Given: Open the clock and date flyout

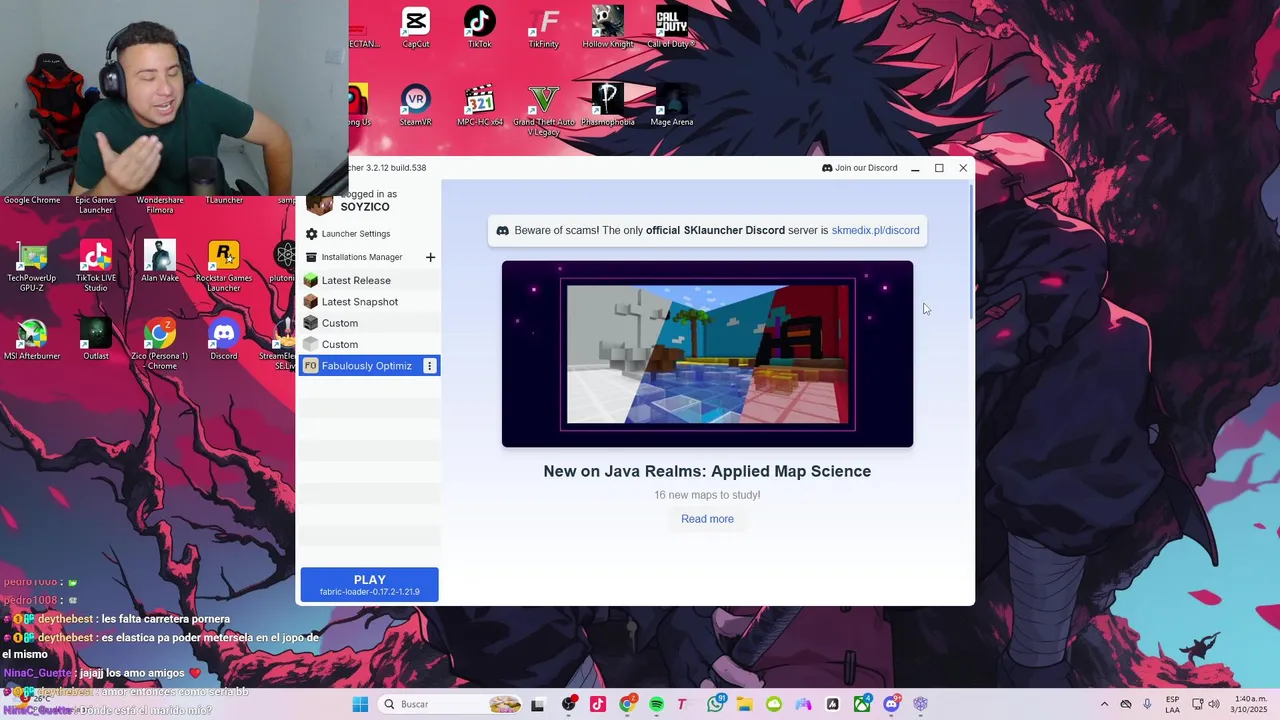Looking at the screenshot, I should click(1251, 704).
